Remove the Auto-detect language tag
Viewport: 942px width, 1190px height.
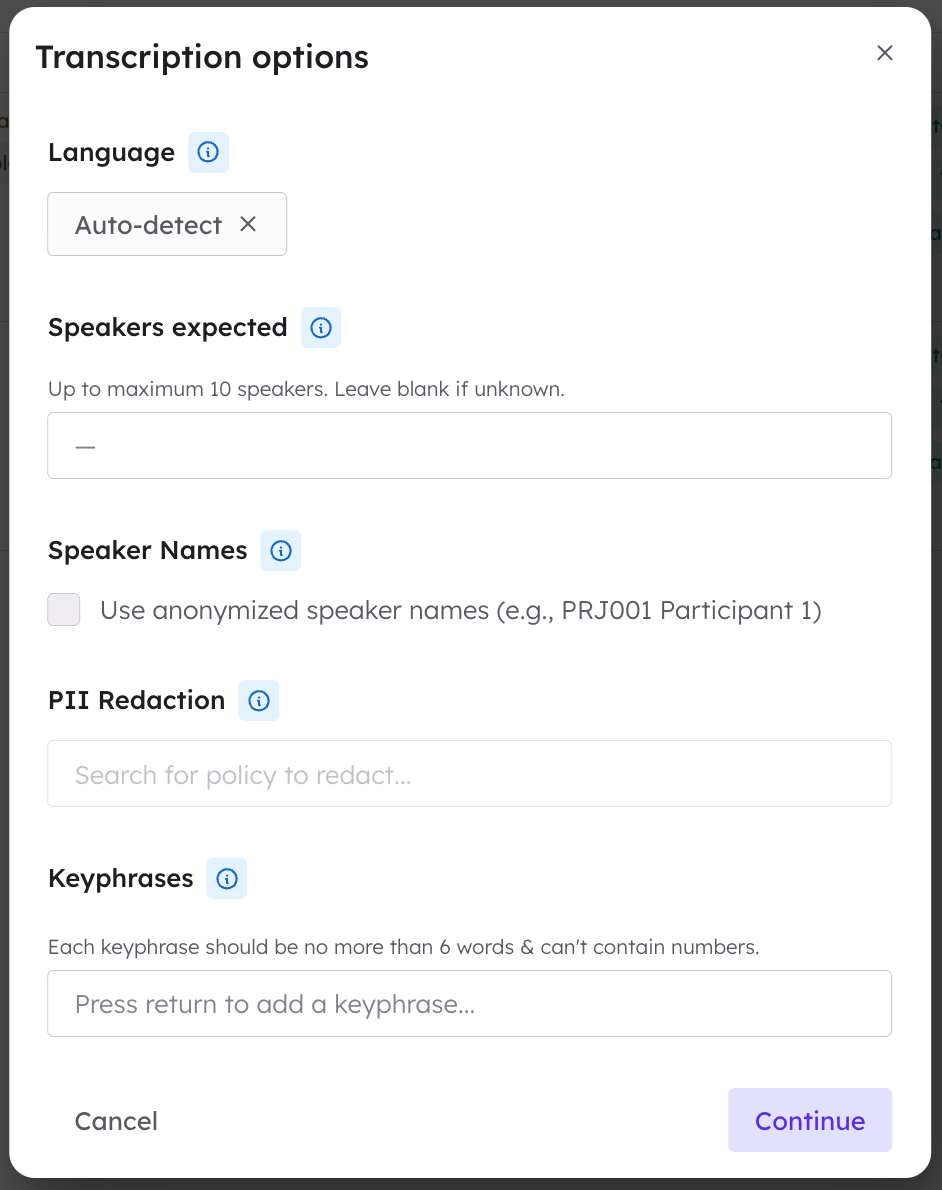(248, 224)
